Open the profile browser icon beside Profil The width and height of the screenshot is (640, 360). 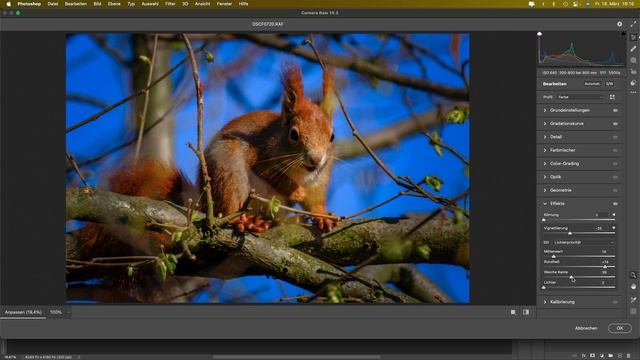[612, 97]
